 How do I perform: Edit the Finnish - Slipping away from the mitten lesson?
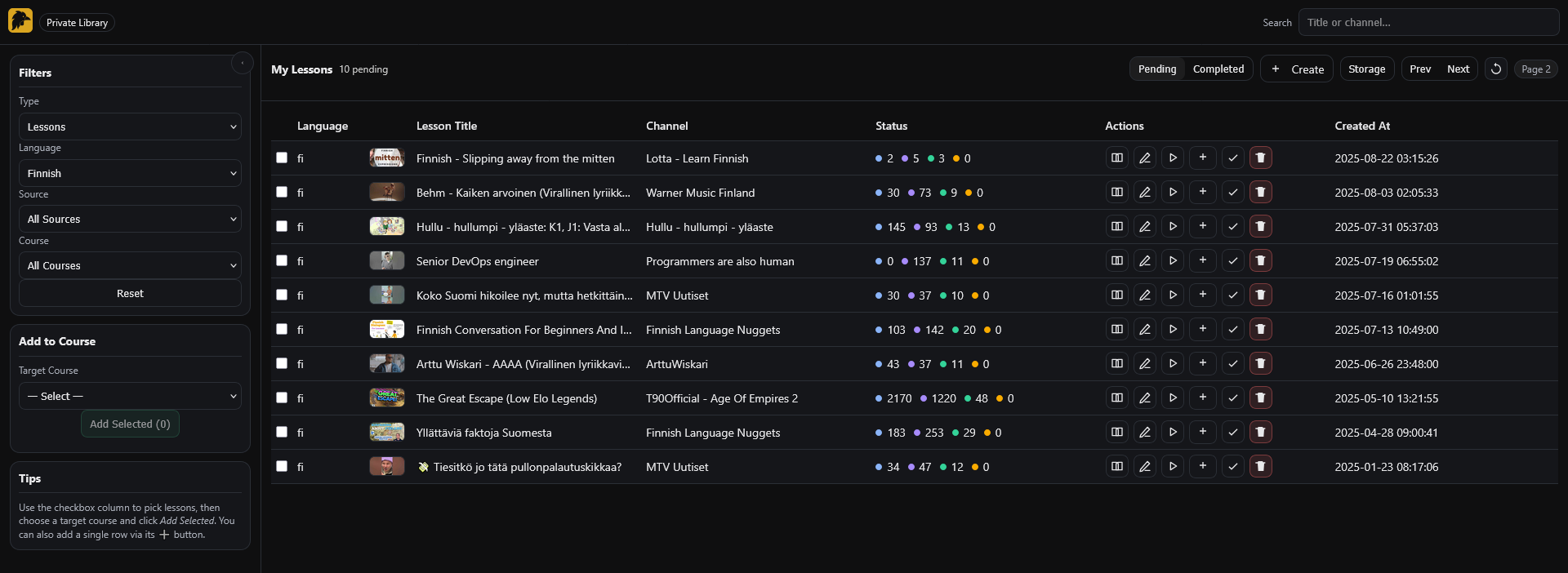pyautogui.click(x=1145, y=158)
